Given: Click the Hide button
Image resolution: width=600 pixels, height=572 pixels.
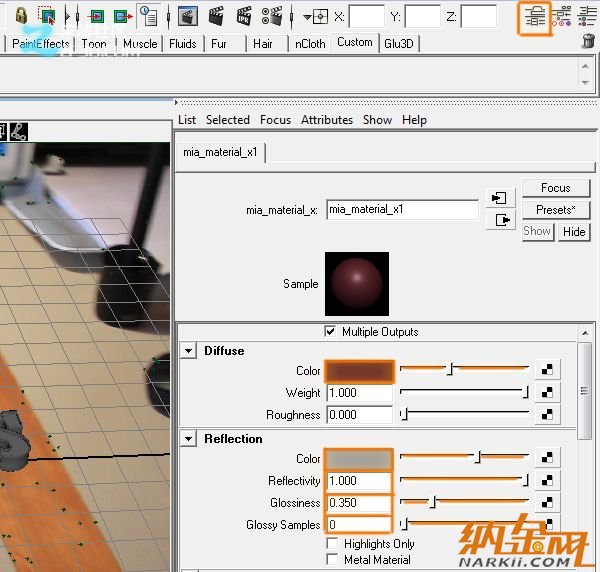Looking at the screenshot, I should point(574,231).
